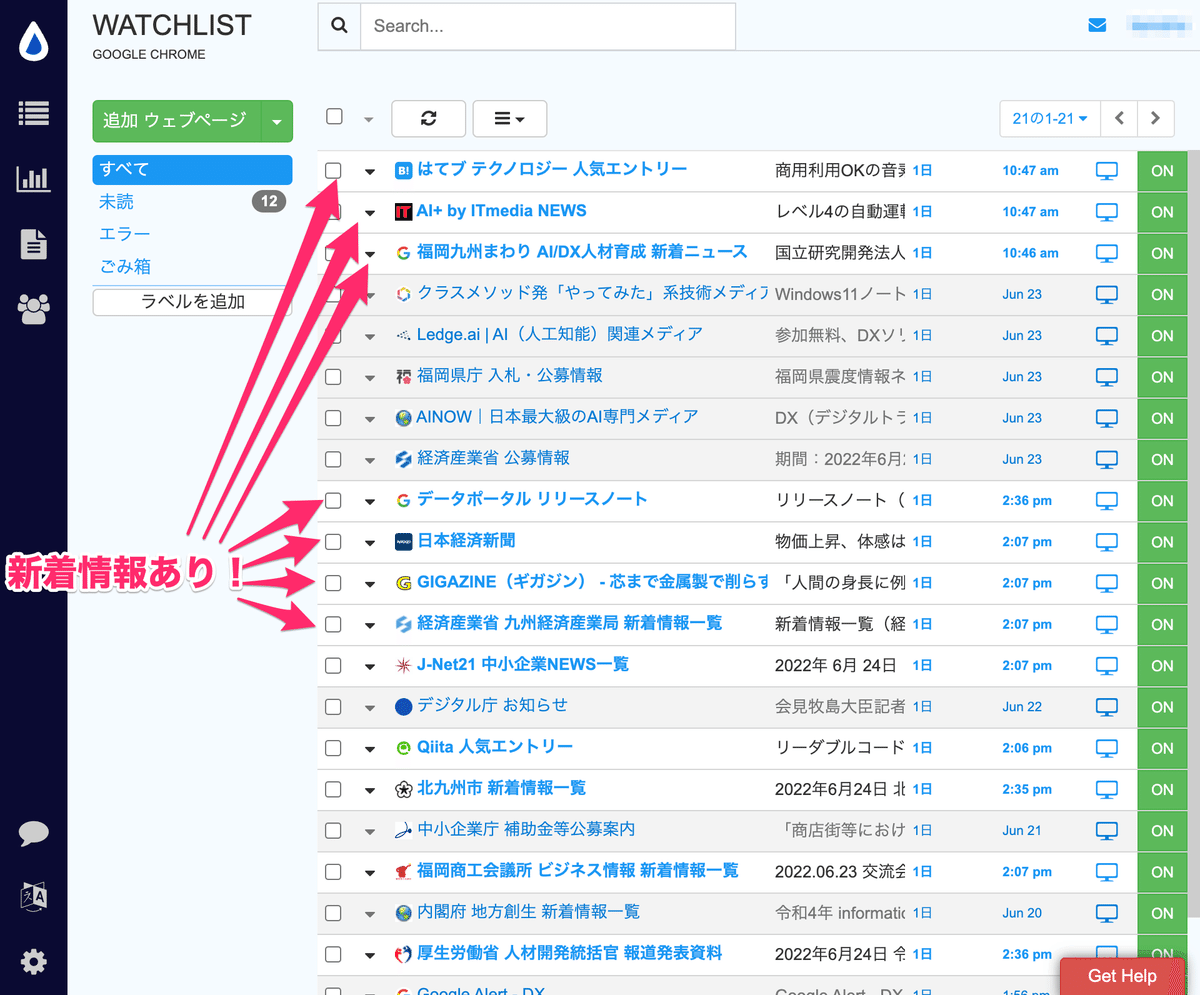This screenshot has height=995, width=1200.
Task: Open the team members icon
Action: [x=33, y=310]
